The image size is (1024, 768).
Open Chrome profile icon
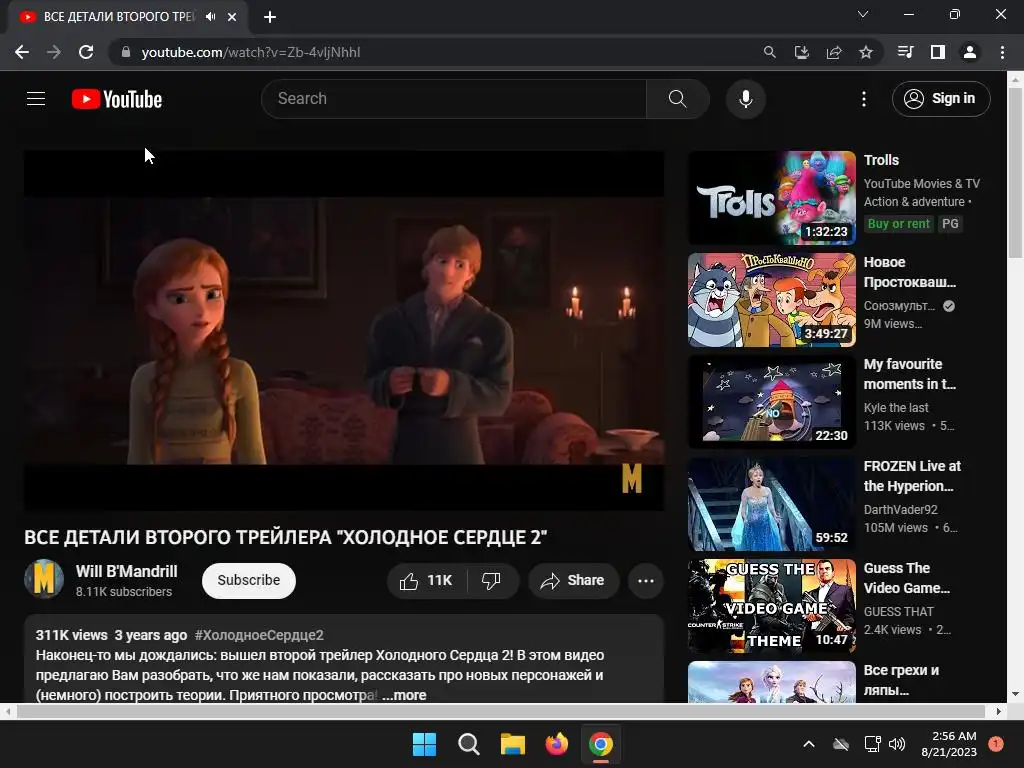[970, 52]
